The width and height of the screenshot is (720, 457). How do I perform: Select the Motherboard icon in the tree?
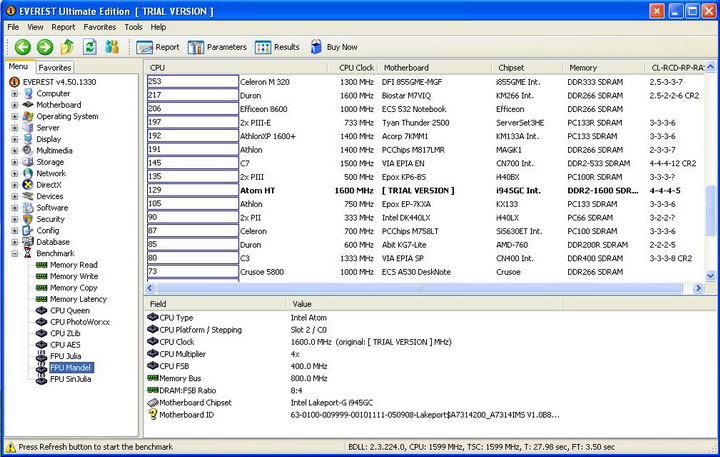tap(28, 105)
